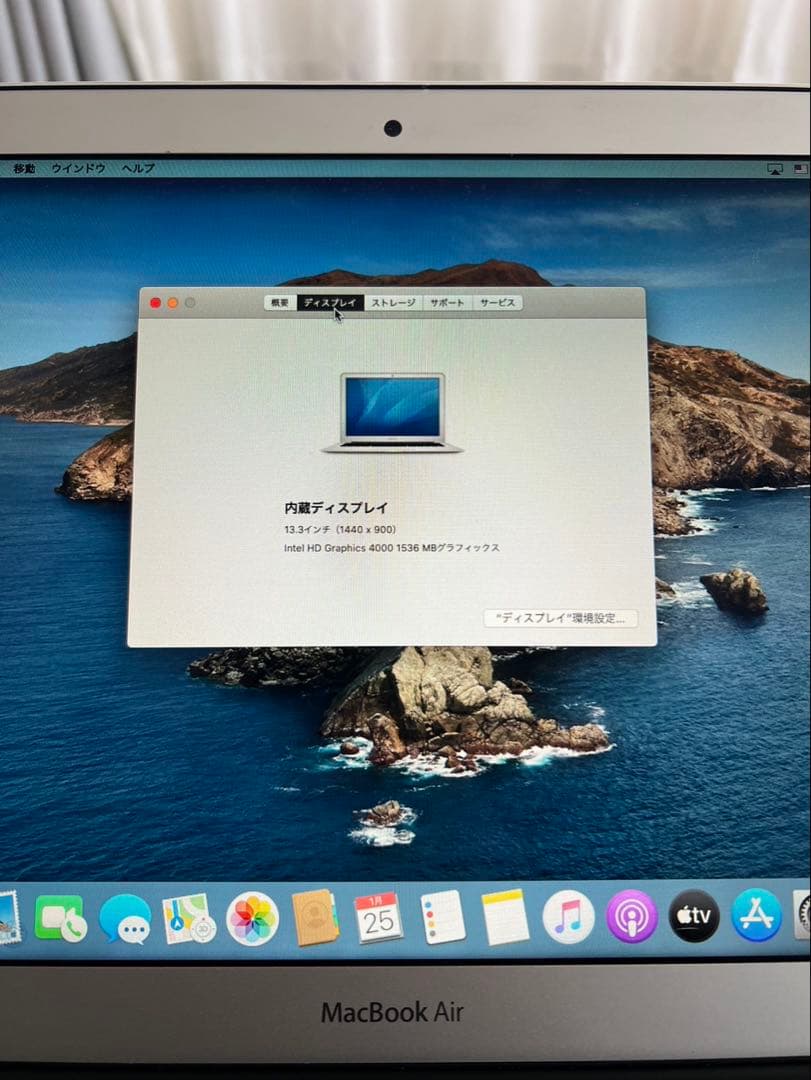Click the MacBook Air display image

pyautogui.click(x=392, y=413)
